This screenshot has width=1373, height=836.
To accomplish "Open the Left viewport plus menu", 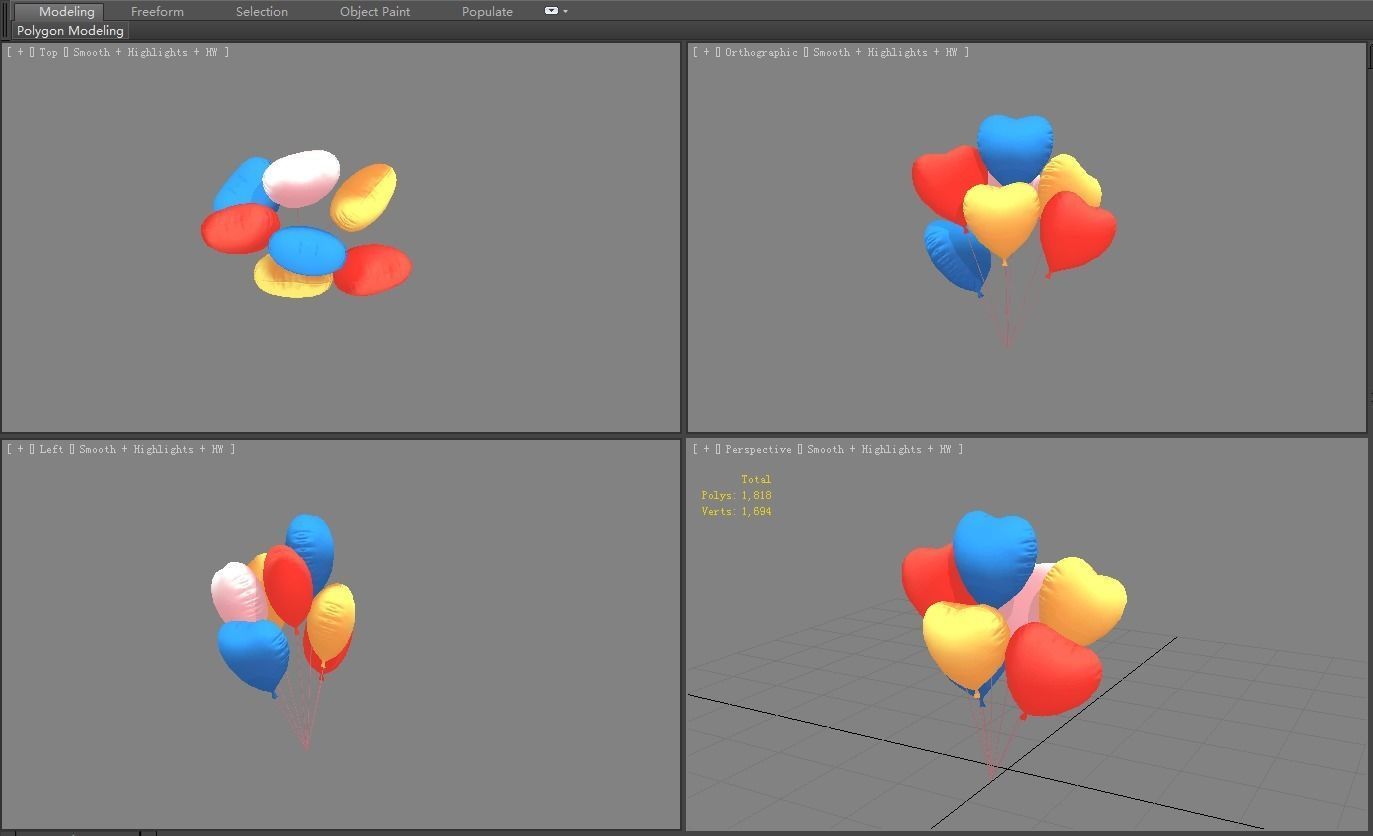I will [x=20, y=449].
